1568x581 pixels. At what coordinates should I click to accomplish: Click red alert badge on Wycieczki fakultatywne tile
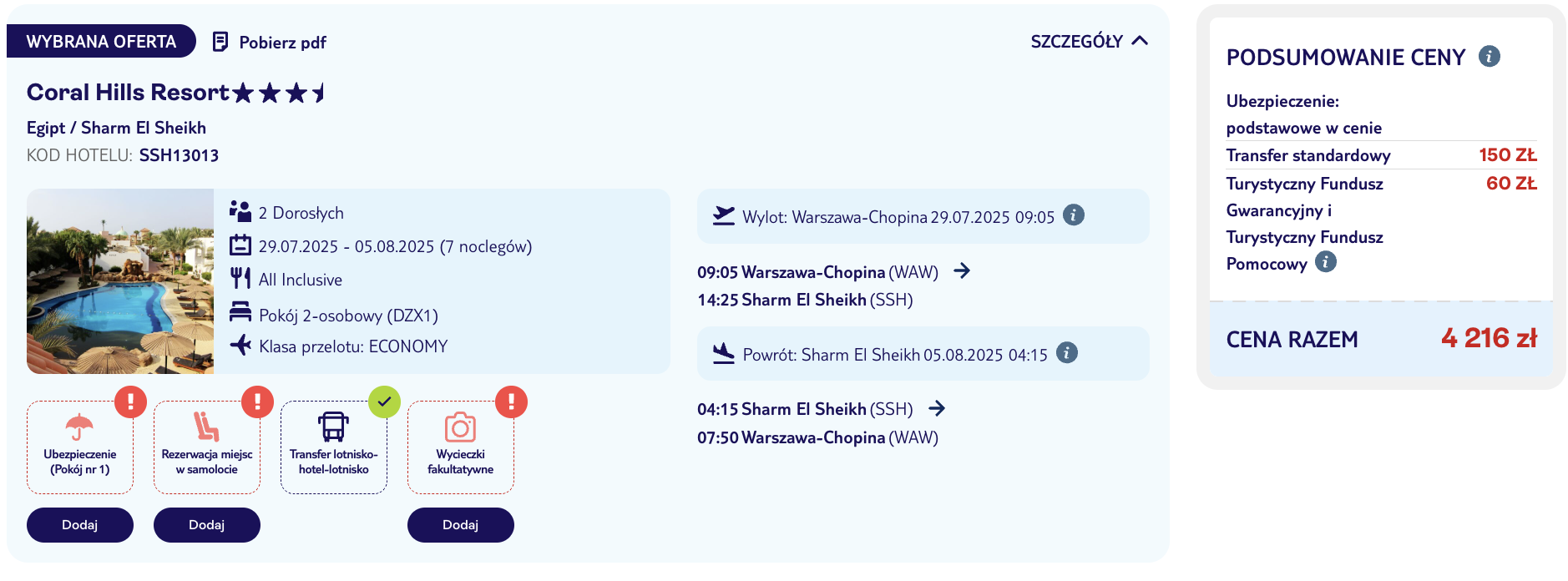point(511,402)
